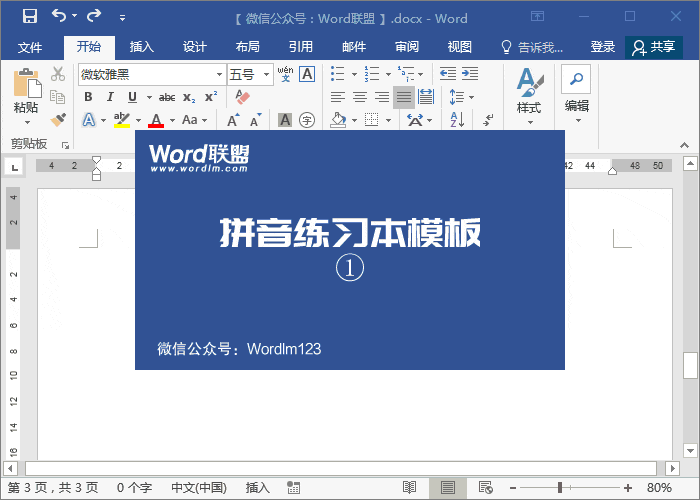Expand the 样式 styles gallery
This screenshot has height=500, width=700.
tap(529, 96)
